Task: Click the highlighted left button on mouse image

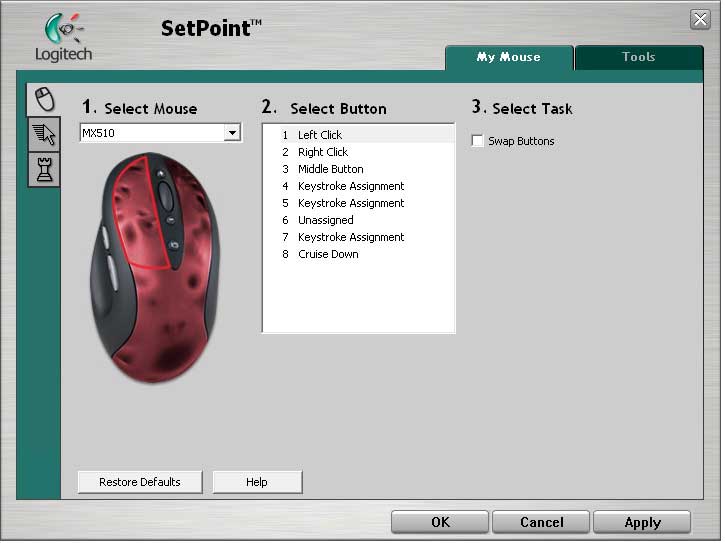Action: pyautogui.click(x=139, y=215)
